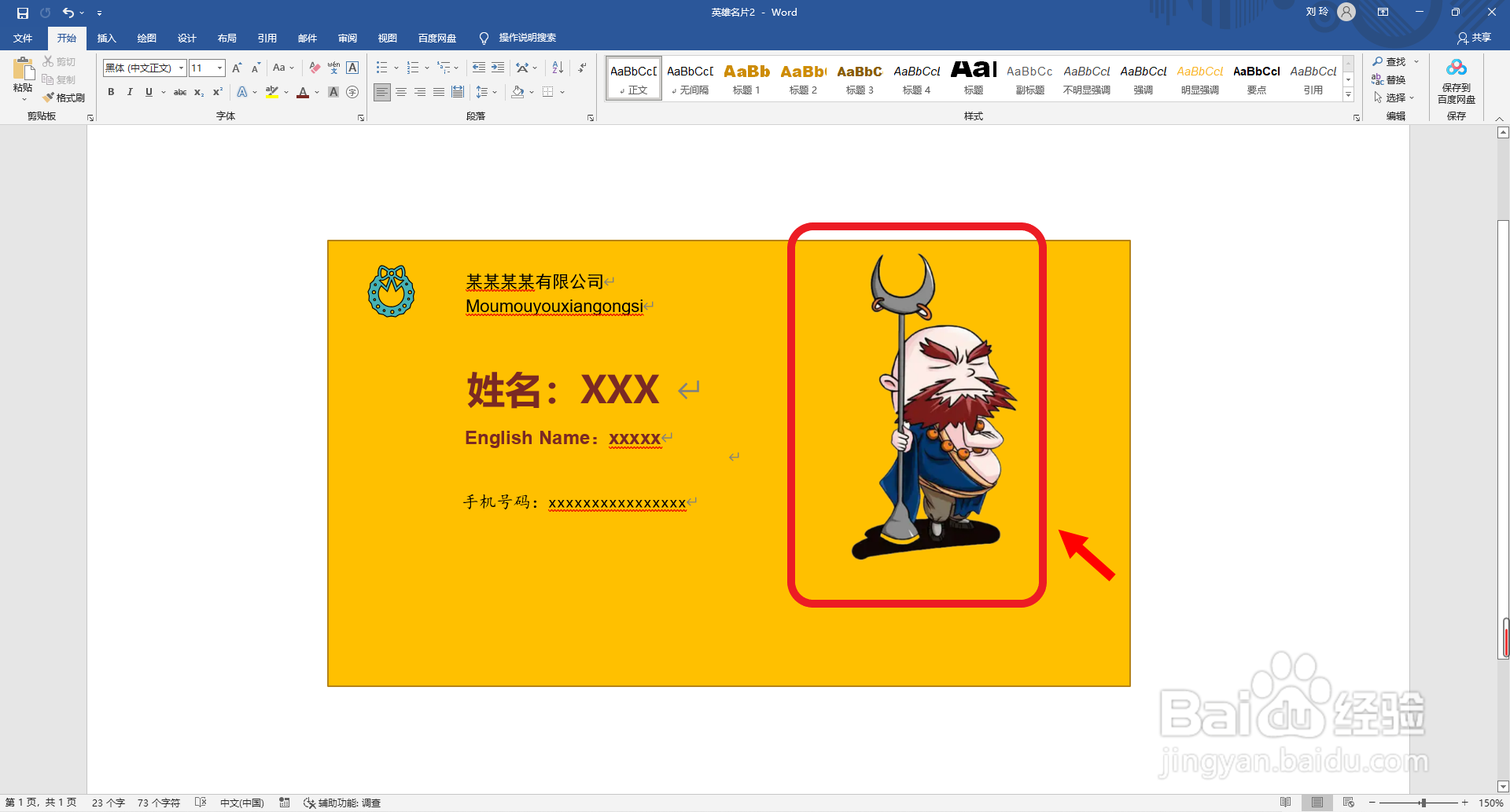
Task: Open the numbering list dropdown arrow
Action: 427,68
